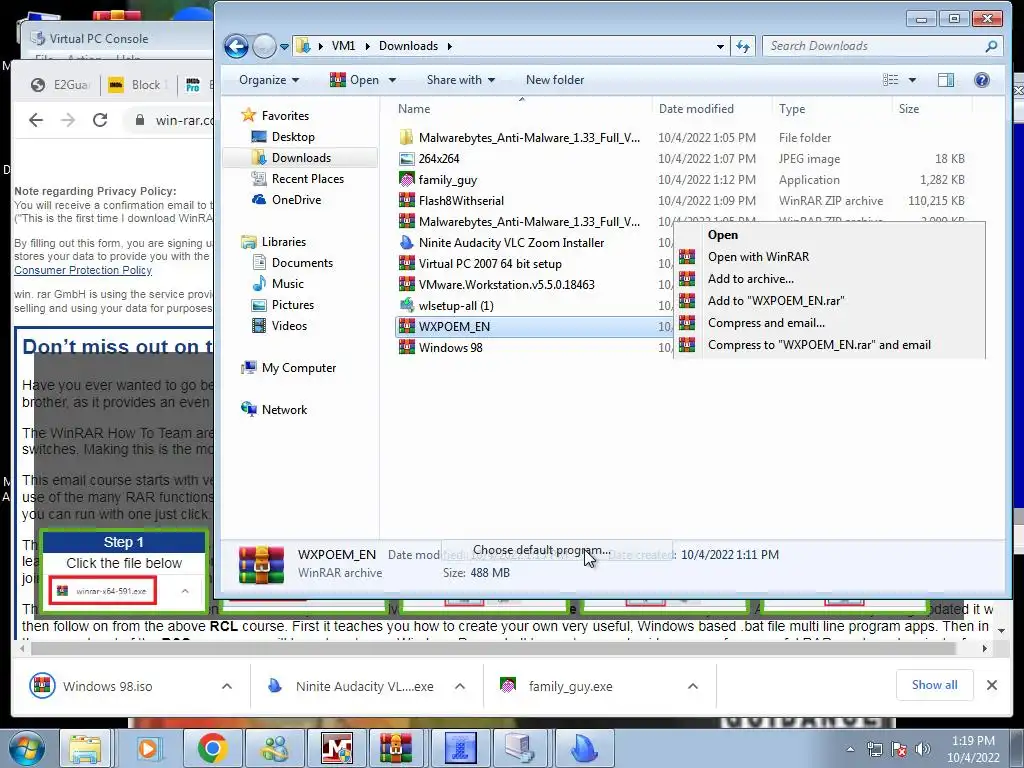Choose Compress to "WXPOEM_EN.rar" and email
Image resolution: width=1024 pixels, height=768 pixels.
(829, 345)
